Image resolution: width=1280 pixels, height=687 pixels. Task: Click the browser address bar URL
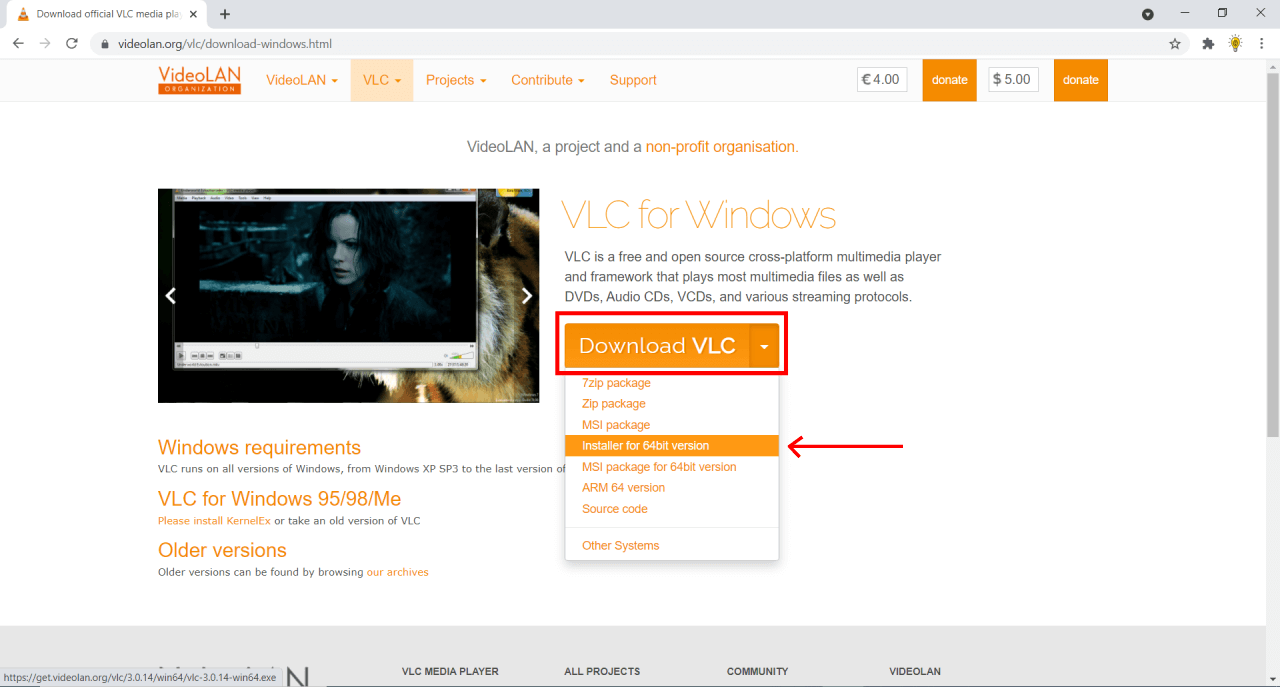[225, 44]
